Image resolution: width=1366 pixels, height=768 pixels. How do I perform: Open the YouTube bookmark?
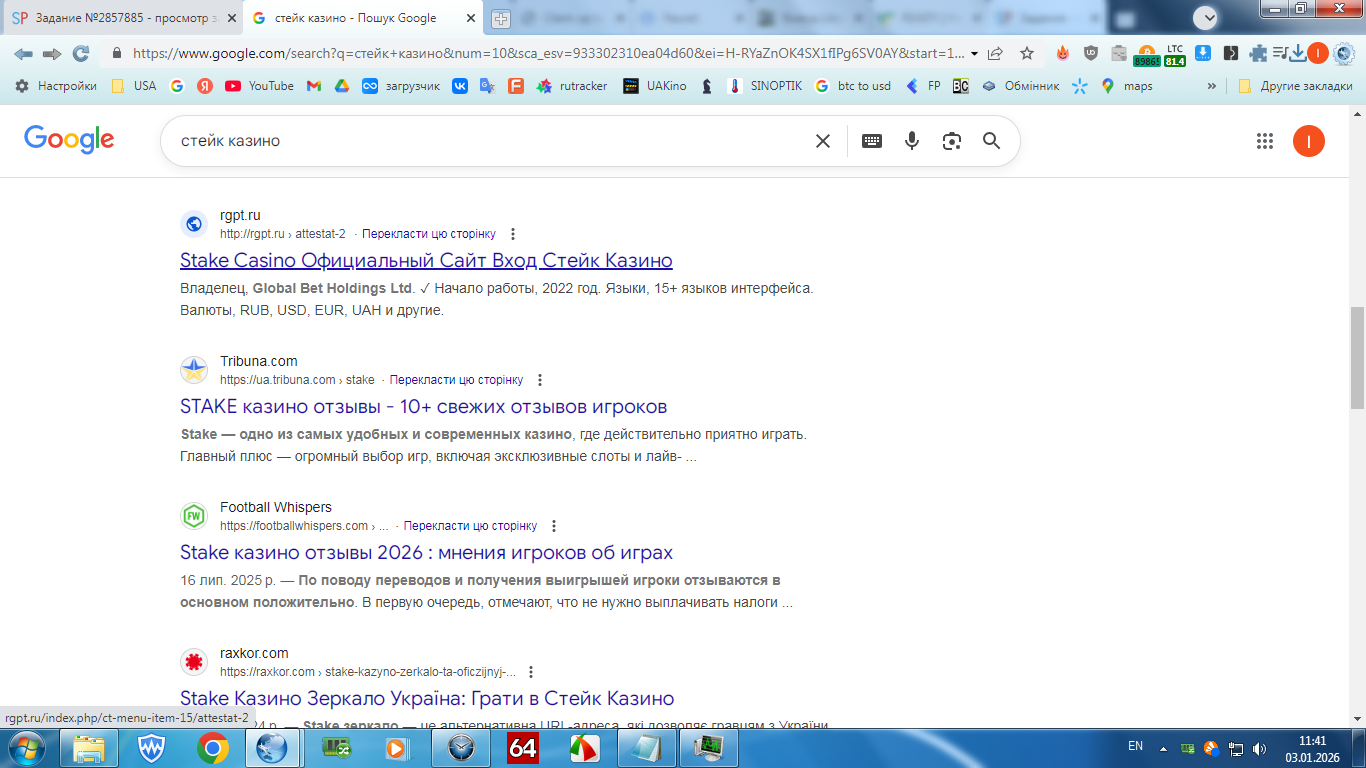[260, 86]
